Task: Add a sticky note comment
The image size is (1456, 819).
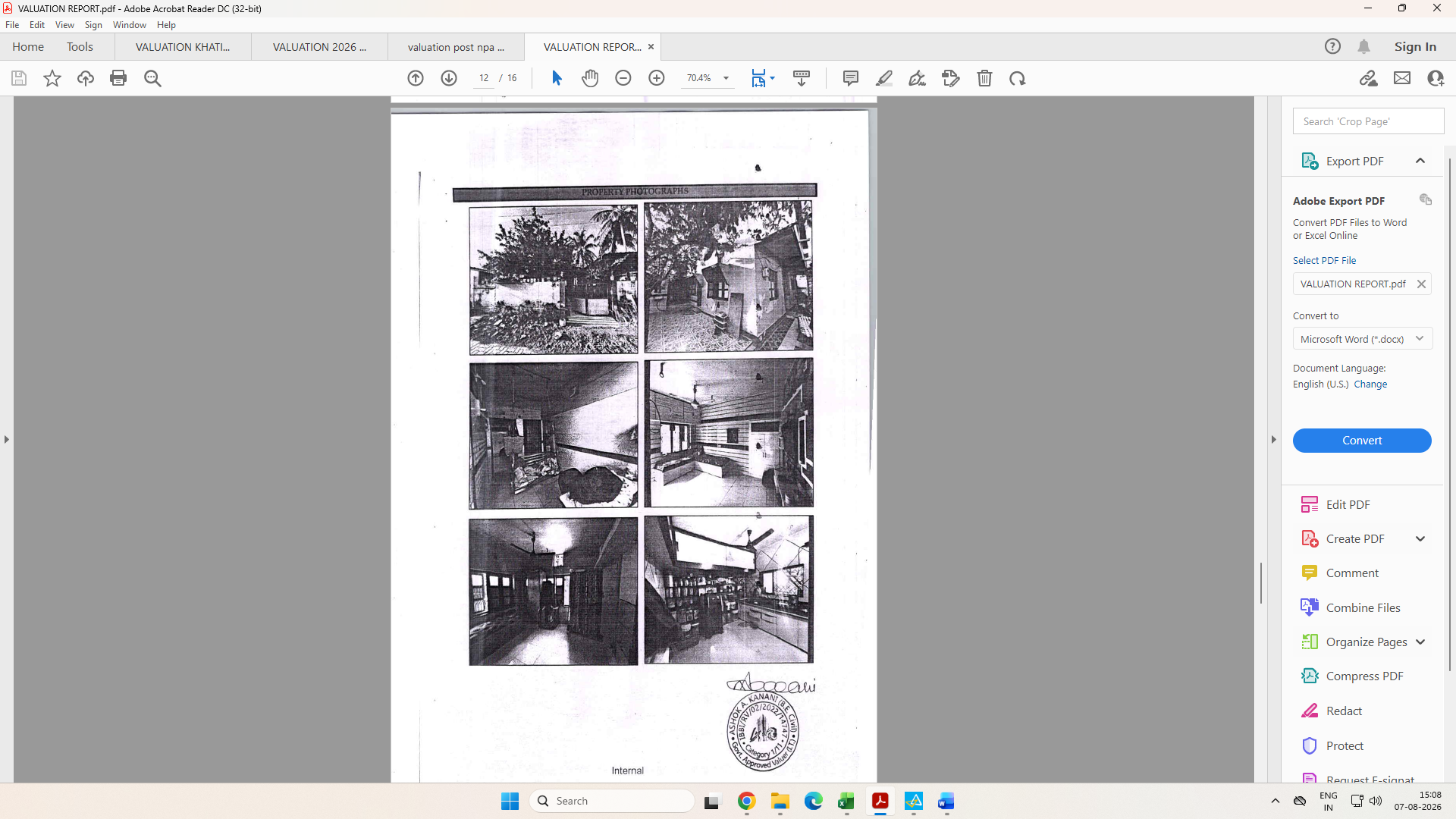Action: 851,78
